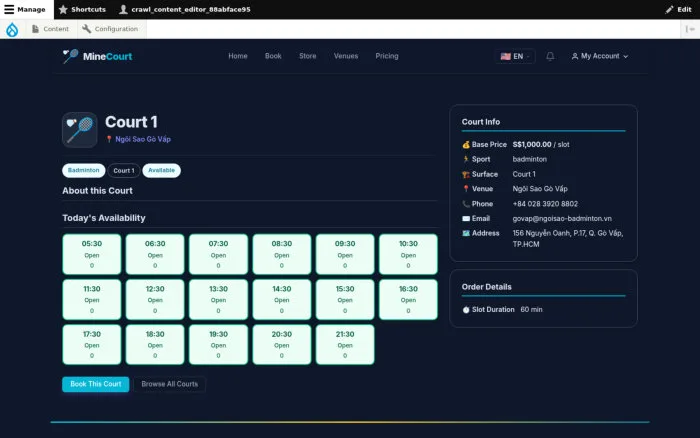The height and width of the screenshot is (438, 700).
Task: Click the notifications bell icon
Action: (x=550, y=56)
